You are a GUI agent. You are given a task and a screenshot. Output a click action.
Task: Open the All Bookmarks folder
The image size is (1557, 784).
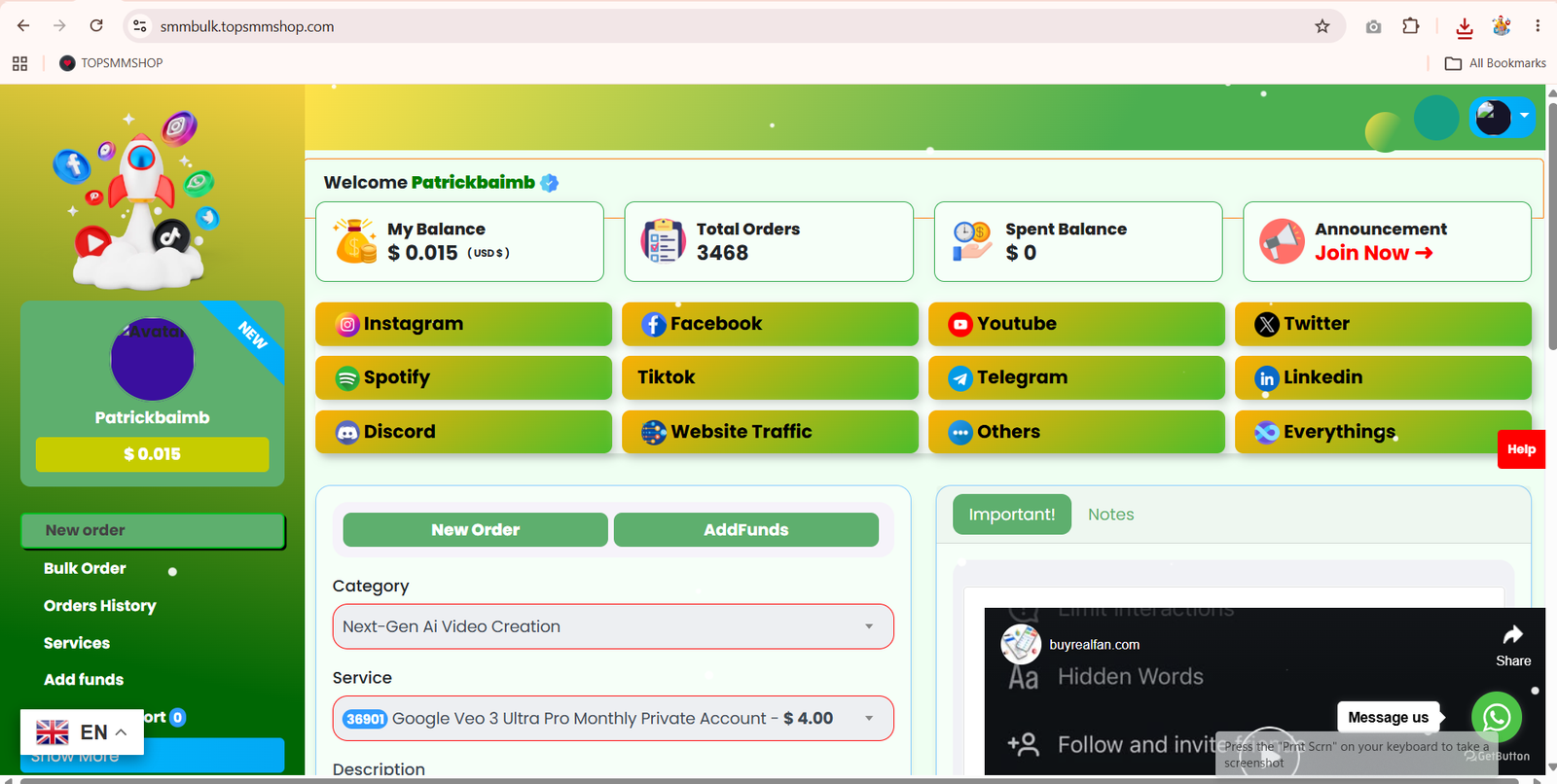[x=1496, y=63]
